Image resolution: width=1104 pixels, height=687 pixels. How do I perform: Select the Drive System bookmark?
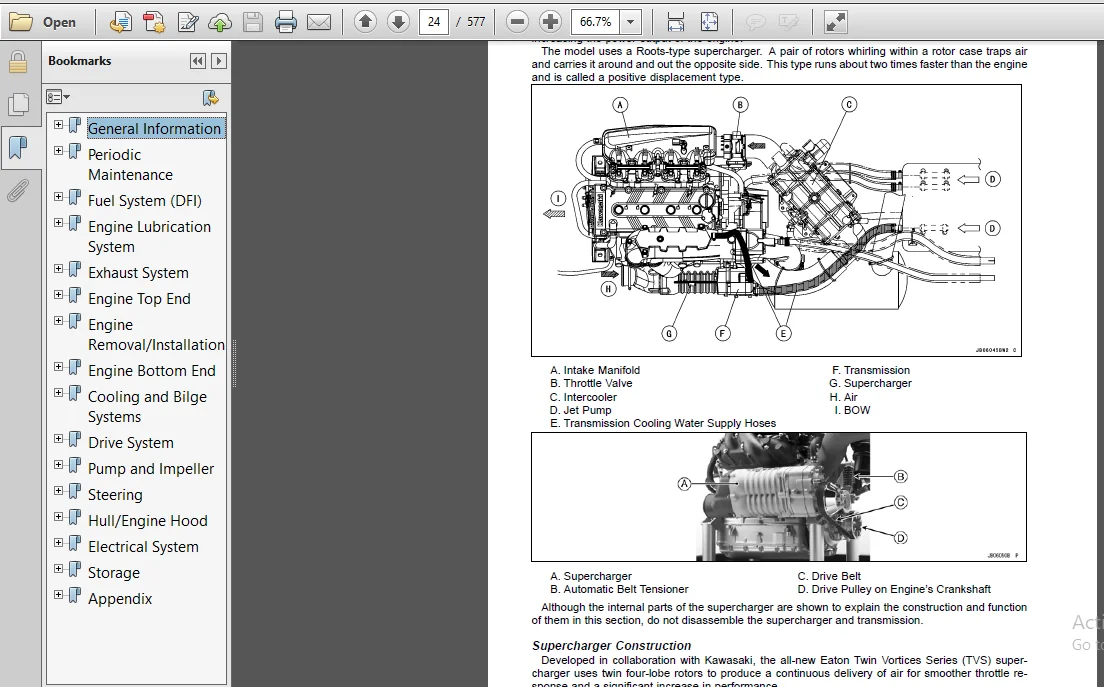(x=130, y=443)
